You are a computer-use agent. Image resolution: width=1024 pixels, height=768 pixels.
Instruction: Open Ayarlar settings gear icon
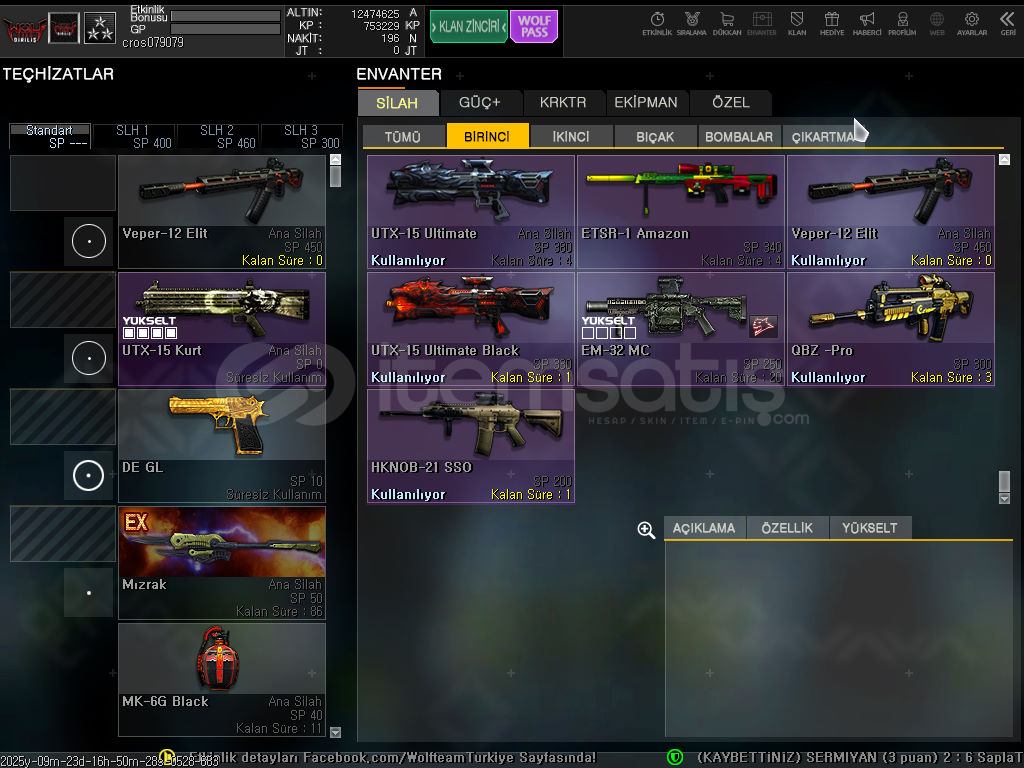tap(972, 24)
